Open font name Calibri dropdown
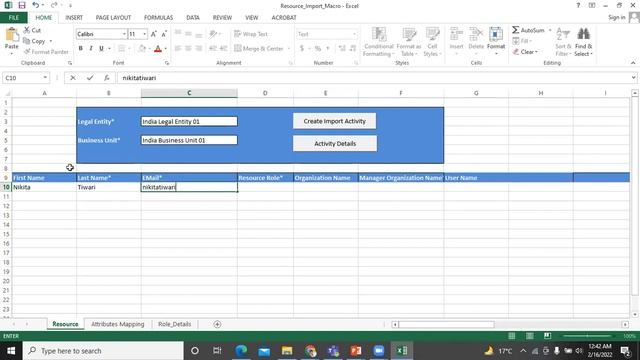640x360 pixels. [124, 34]
